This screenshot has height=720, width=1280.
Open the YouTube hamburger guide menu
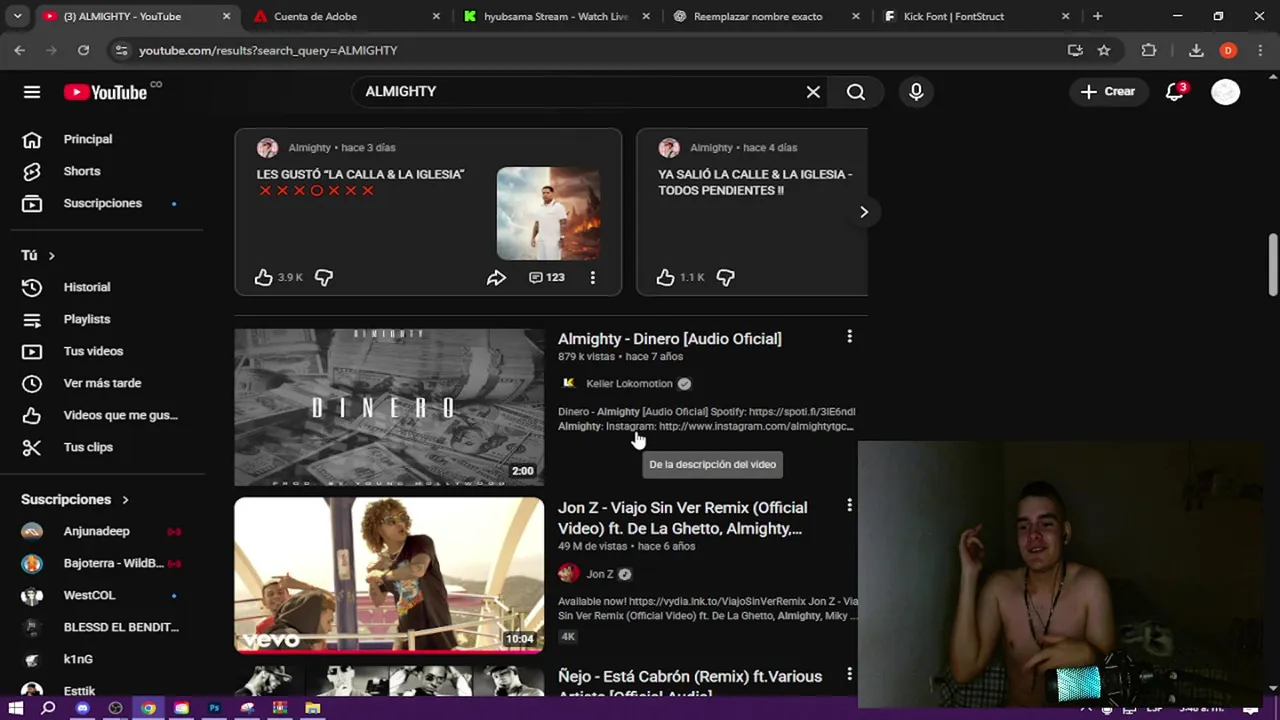pyautogui.click(x=32, y=92)
